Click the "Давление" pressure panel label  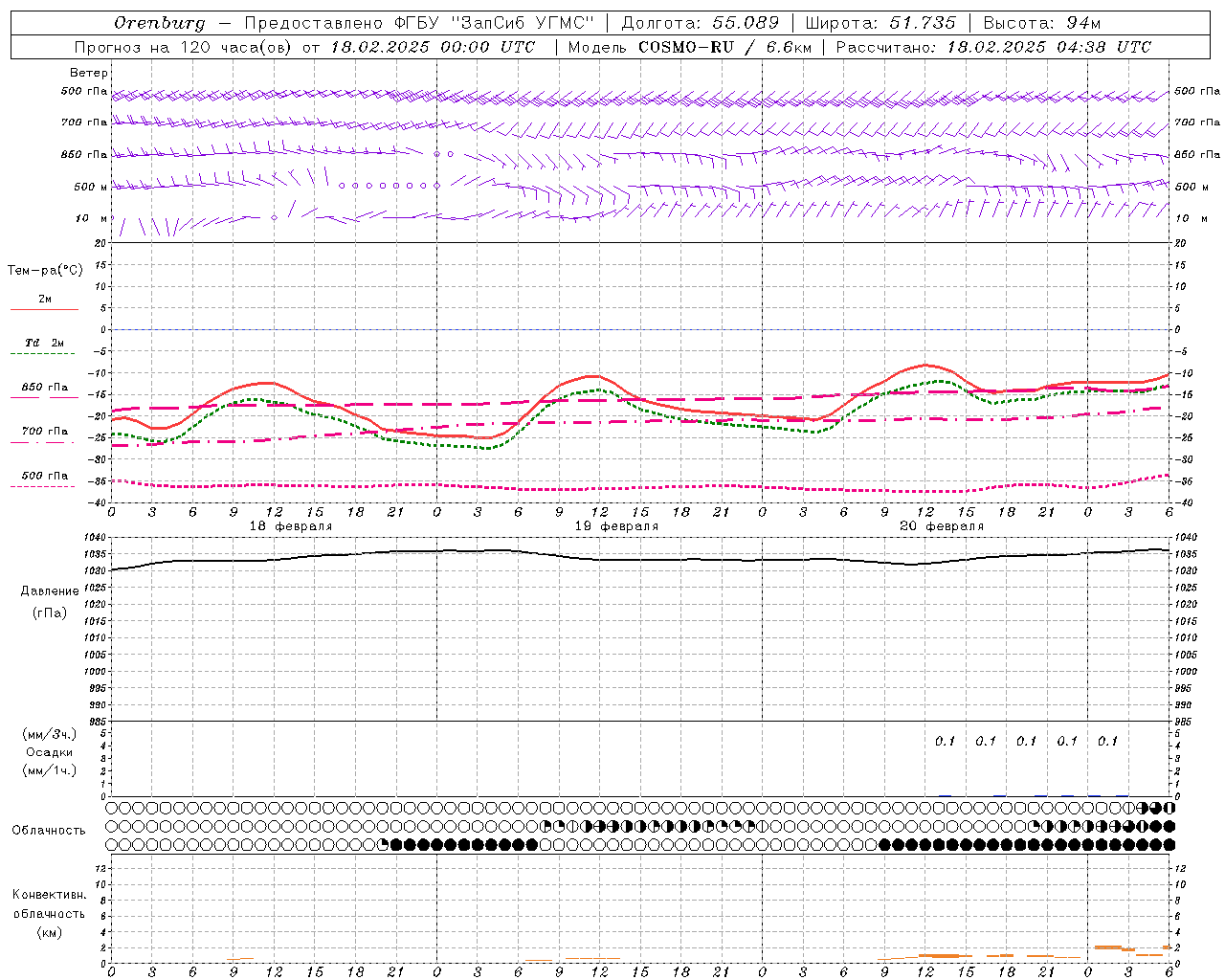pos(50,591)
